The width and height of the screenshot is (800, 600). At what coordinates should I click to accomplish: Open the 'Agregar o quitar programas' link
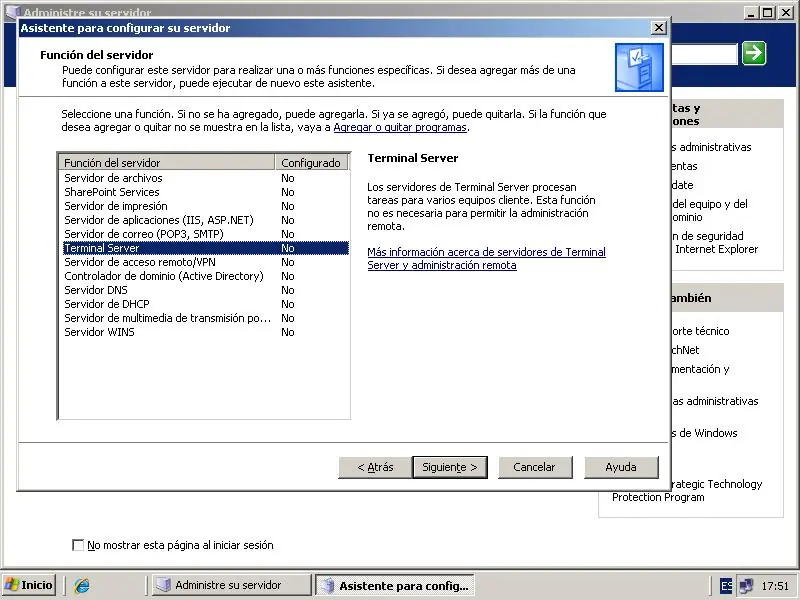(x=400, y=127)
